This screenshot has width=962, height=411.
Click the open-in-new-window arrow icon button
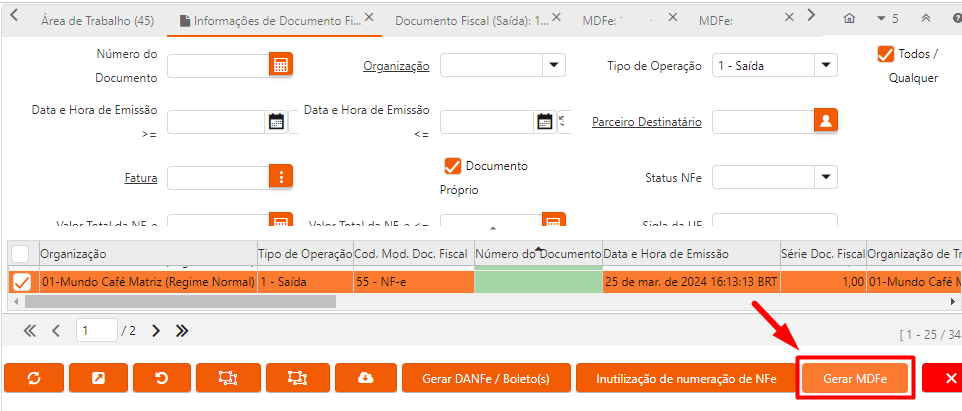pos(97,377)
